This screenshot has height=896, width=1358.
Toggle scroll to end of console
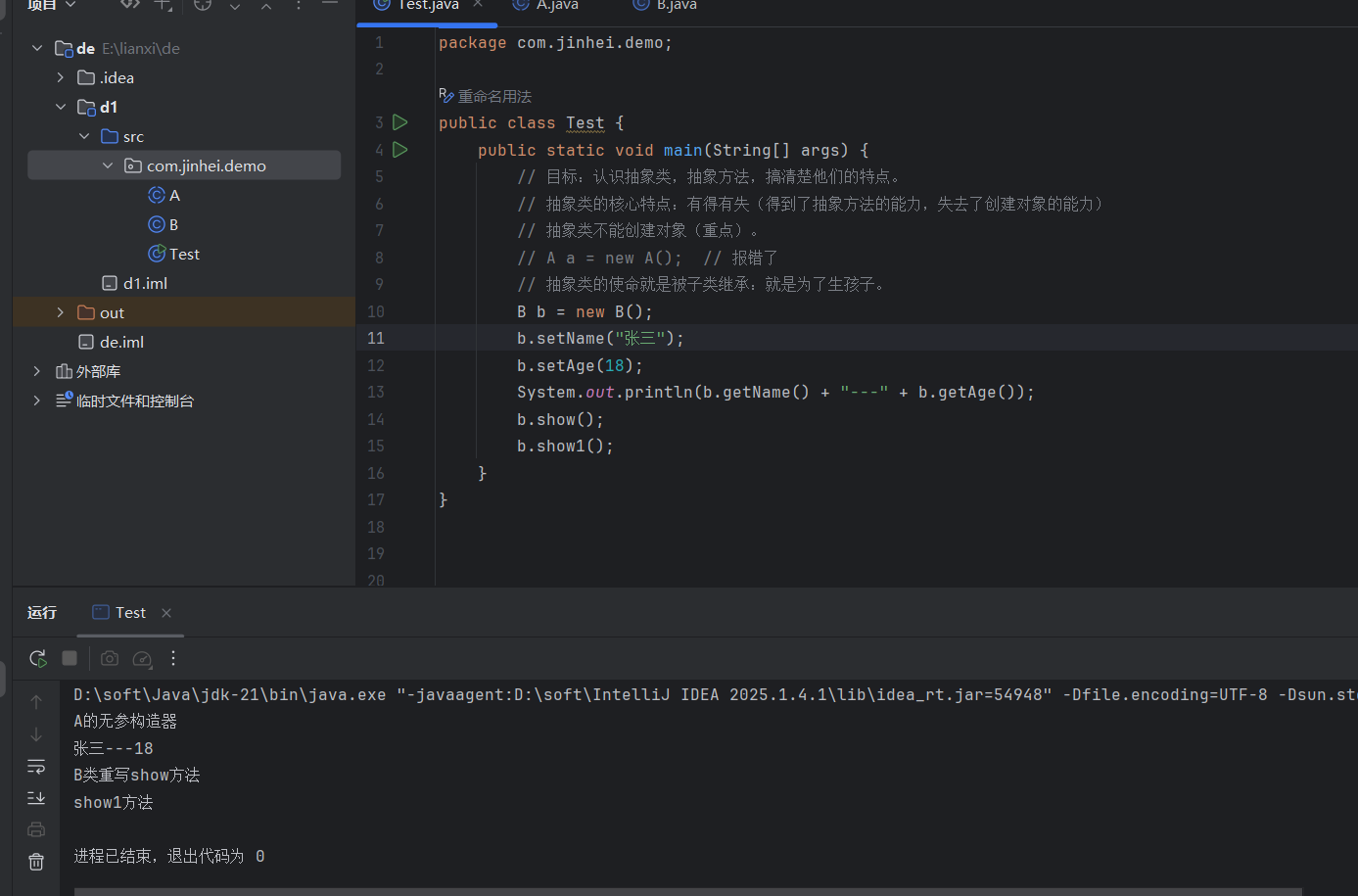tap(36, 798)
